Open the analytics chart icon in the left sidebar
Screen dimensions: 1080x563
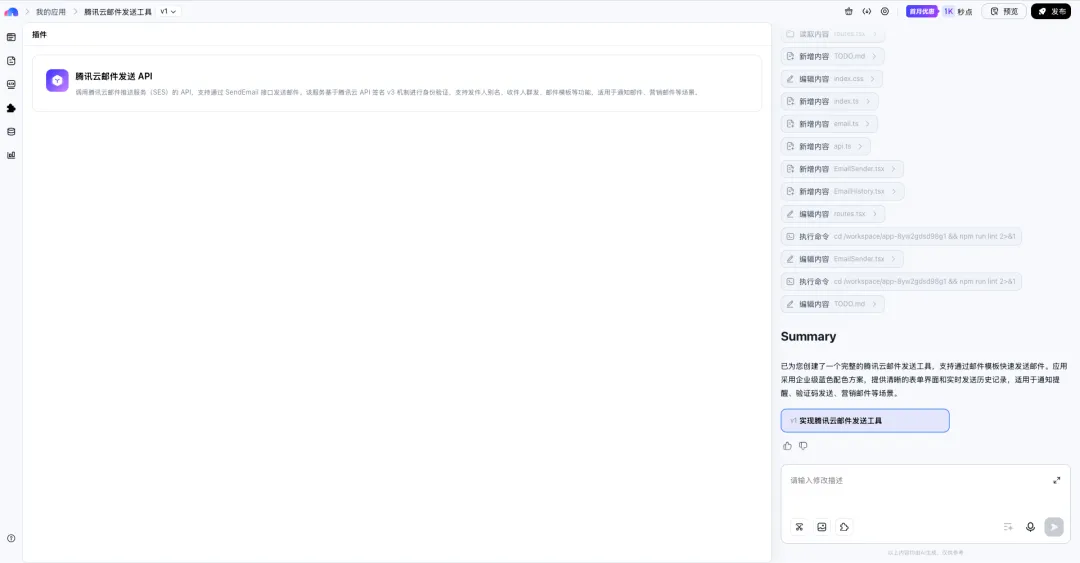pos(11,155)
